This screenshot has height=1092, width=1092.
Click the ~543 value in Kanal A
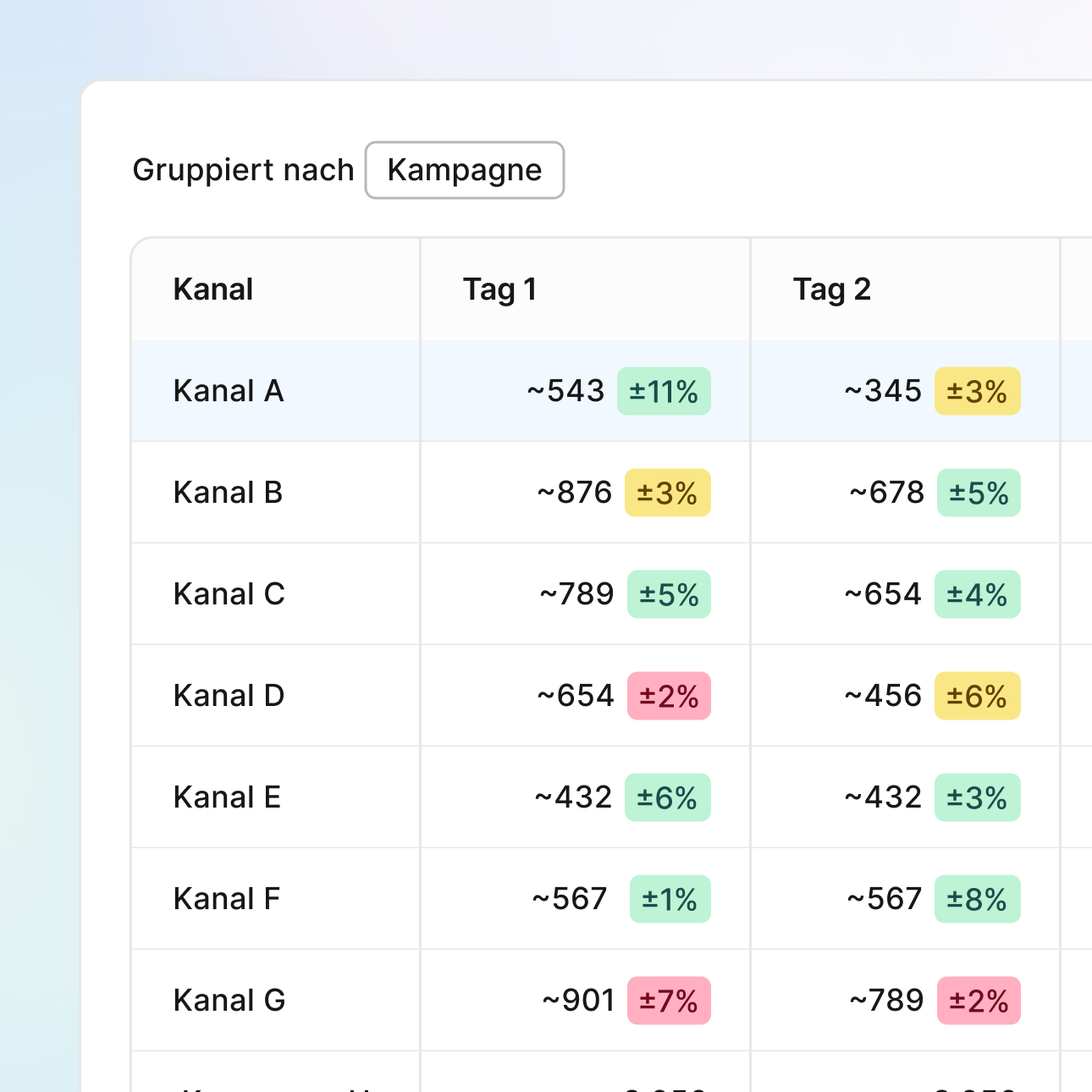coord(565,391)
